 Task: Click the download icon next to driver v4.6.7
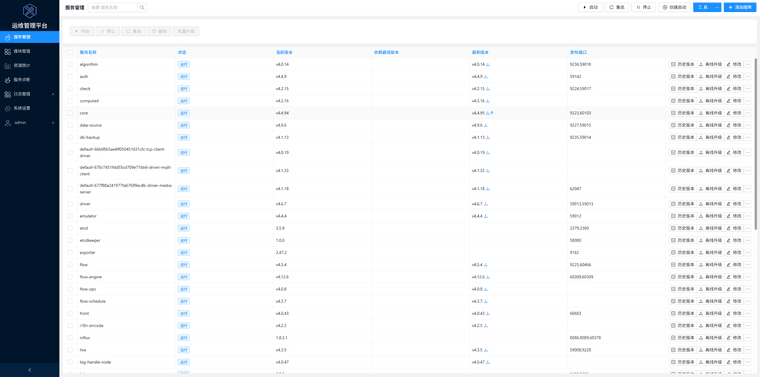pyautogui.click(x=486, y=204)
